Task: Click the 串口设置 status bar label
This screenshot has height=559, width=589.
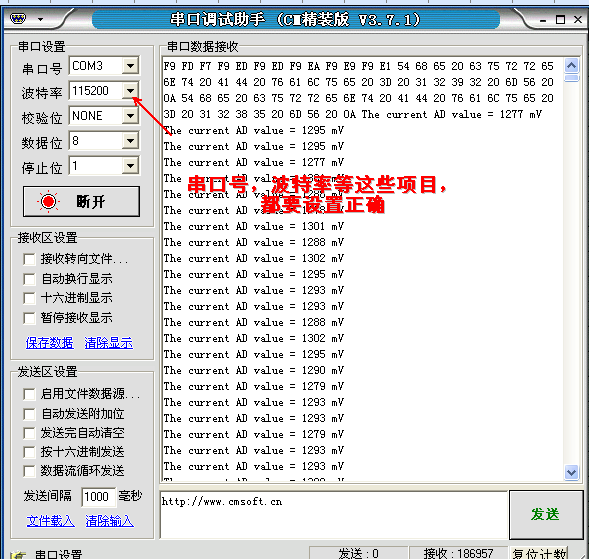Action: click(58, 554)
